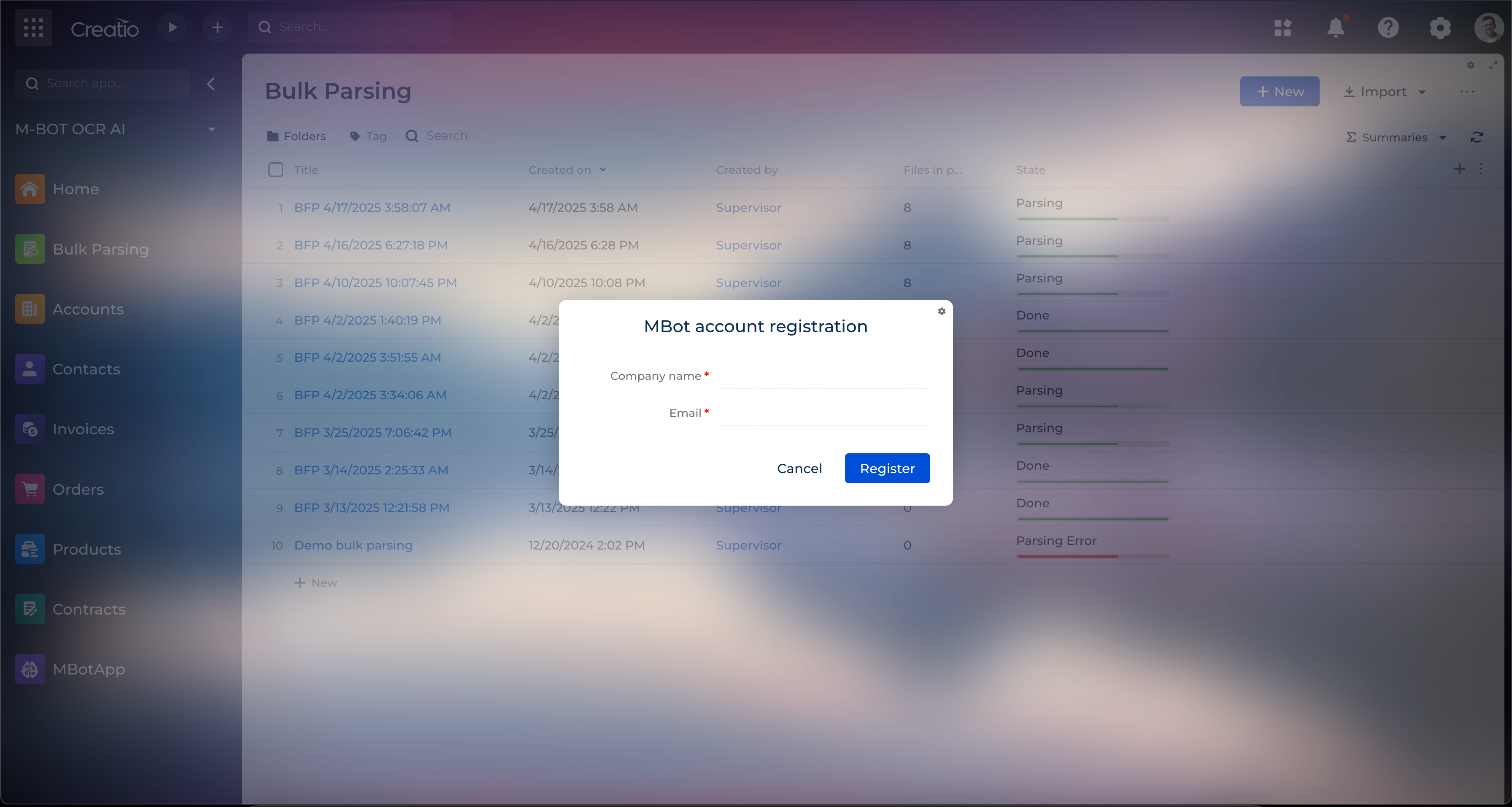Click Done progress bar of row 4
This screenshot has height=807, width=1512.
(x=1093, y=331)
